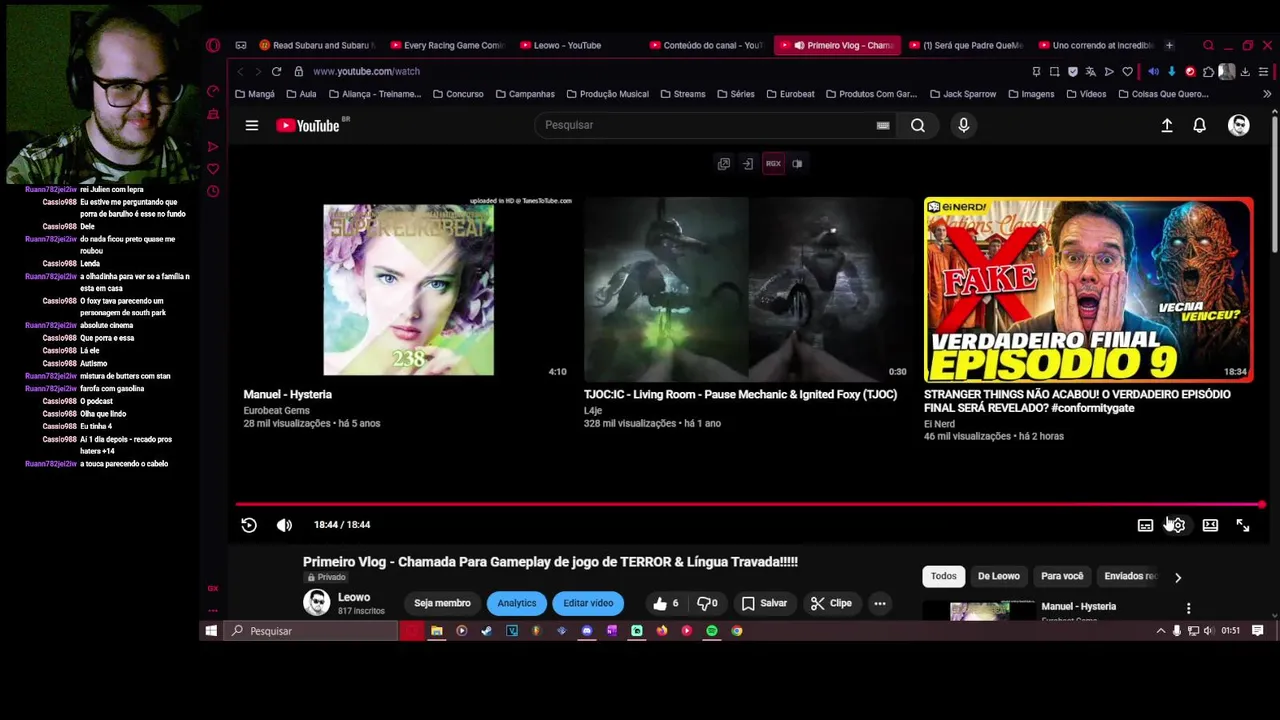This screenshot has width=1280, height=720.
Task: Dislike the video with thumbs down
Action: click(x=706, y=603)
